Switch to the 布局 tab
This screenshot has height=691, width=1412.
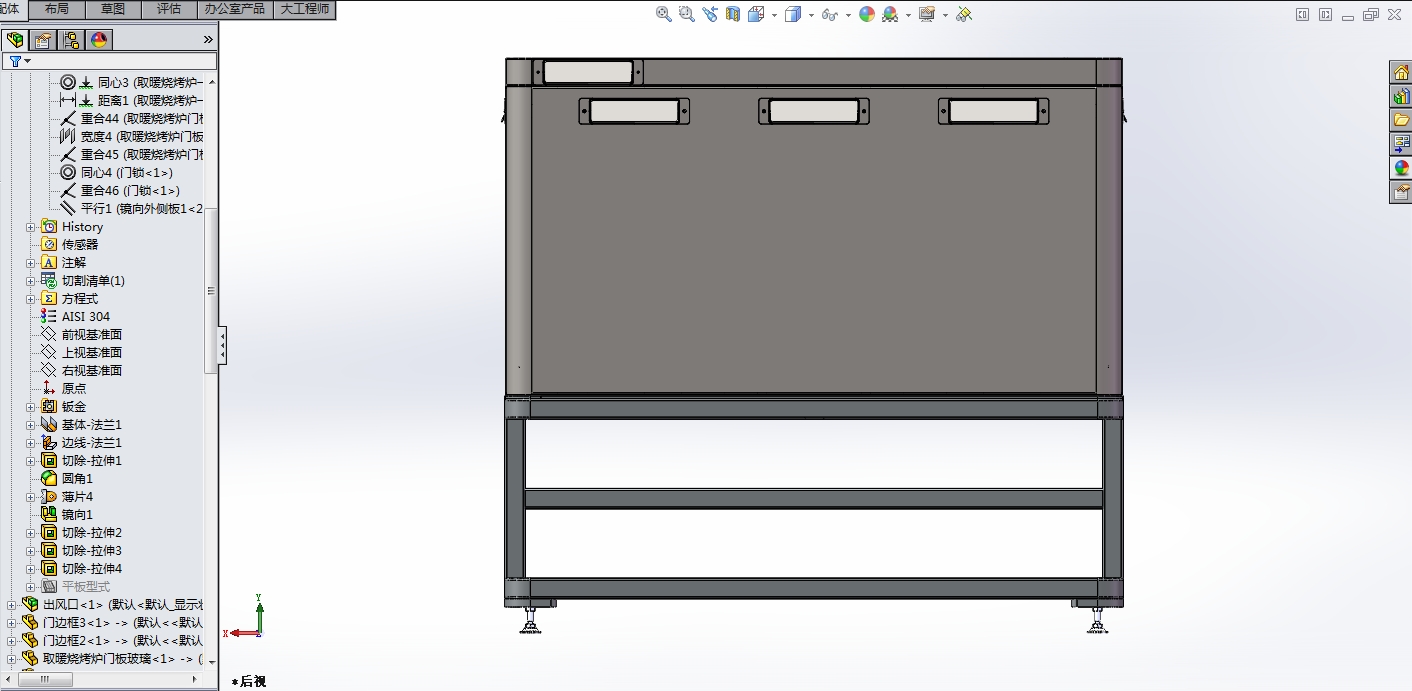pos(57,9)
